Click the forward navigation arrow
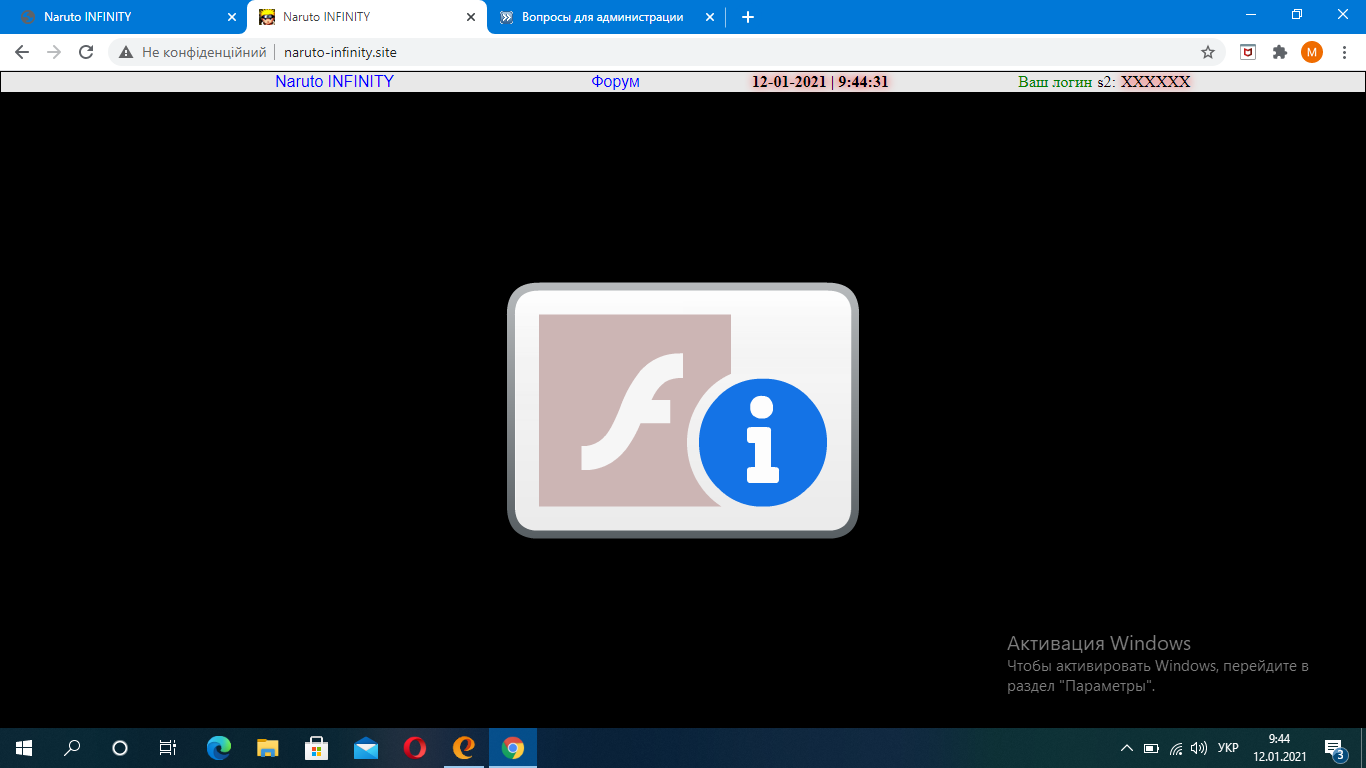This screenshot has height=768, width=1366. [54, 52]
